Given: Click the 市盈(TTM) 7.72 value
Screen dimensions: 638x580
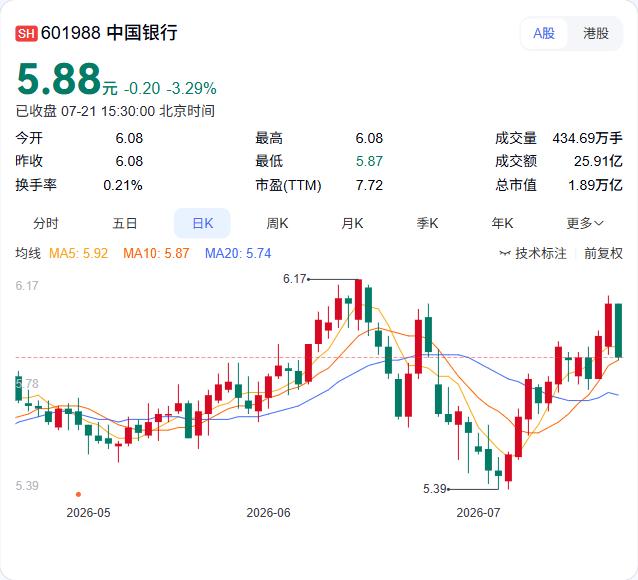Looking at the screenshot, I should [369, 185].
